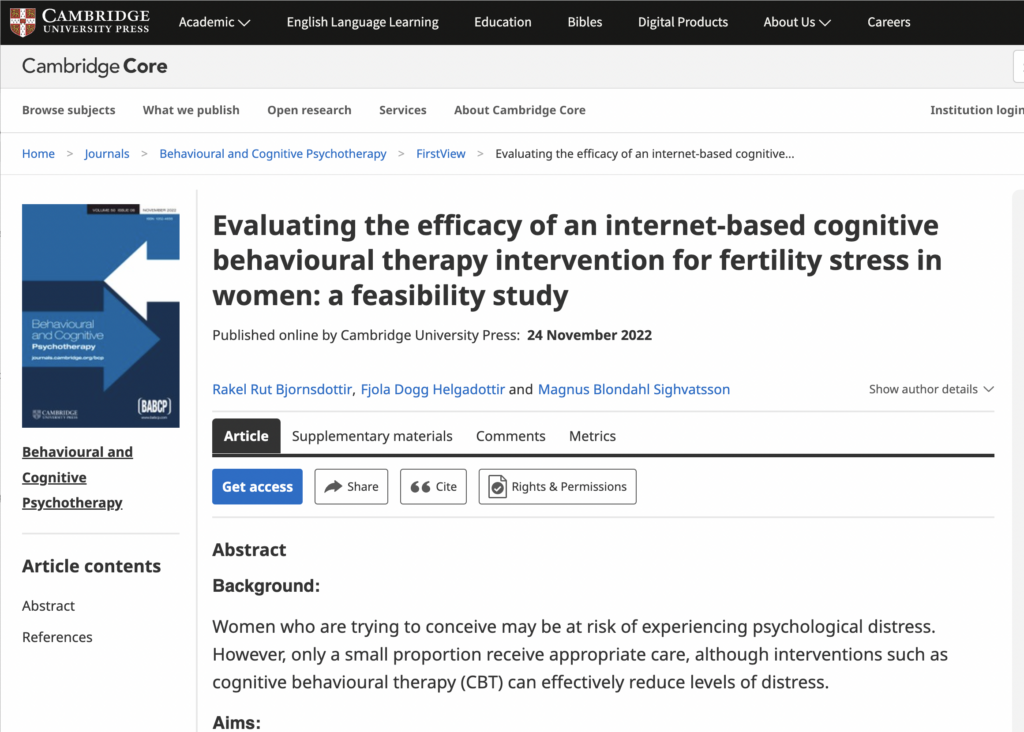The image size is (1024, 732).
Task: Open FirstView breadcrumb link
Action: 441,154
